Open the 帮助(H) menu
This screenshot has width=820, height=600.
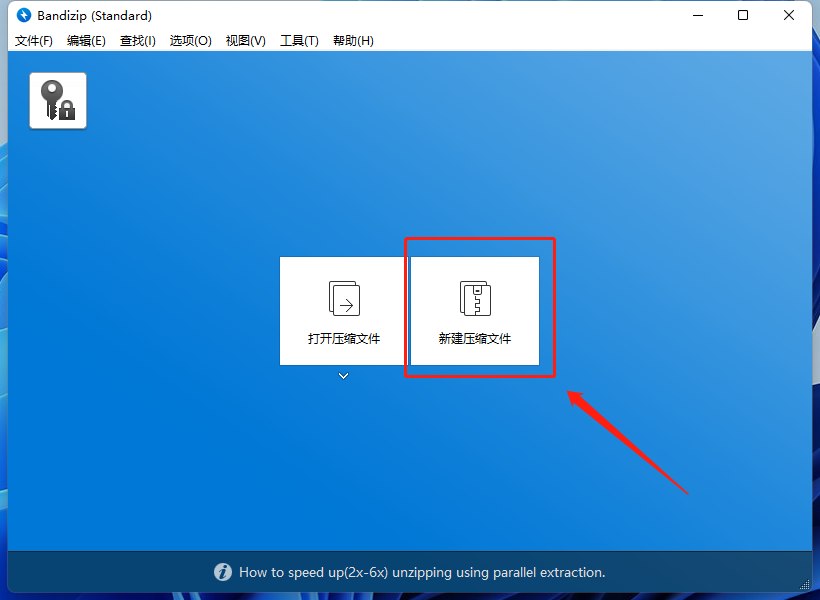point(353,41)
